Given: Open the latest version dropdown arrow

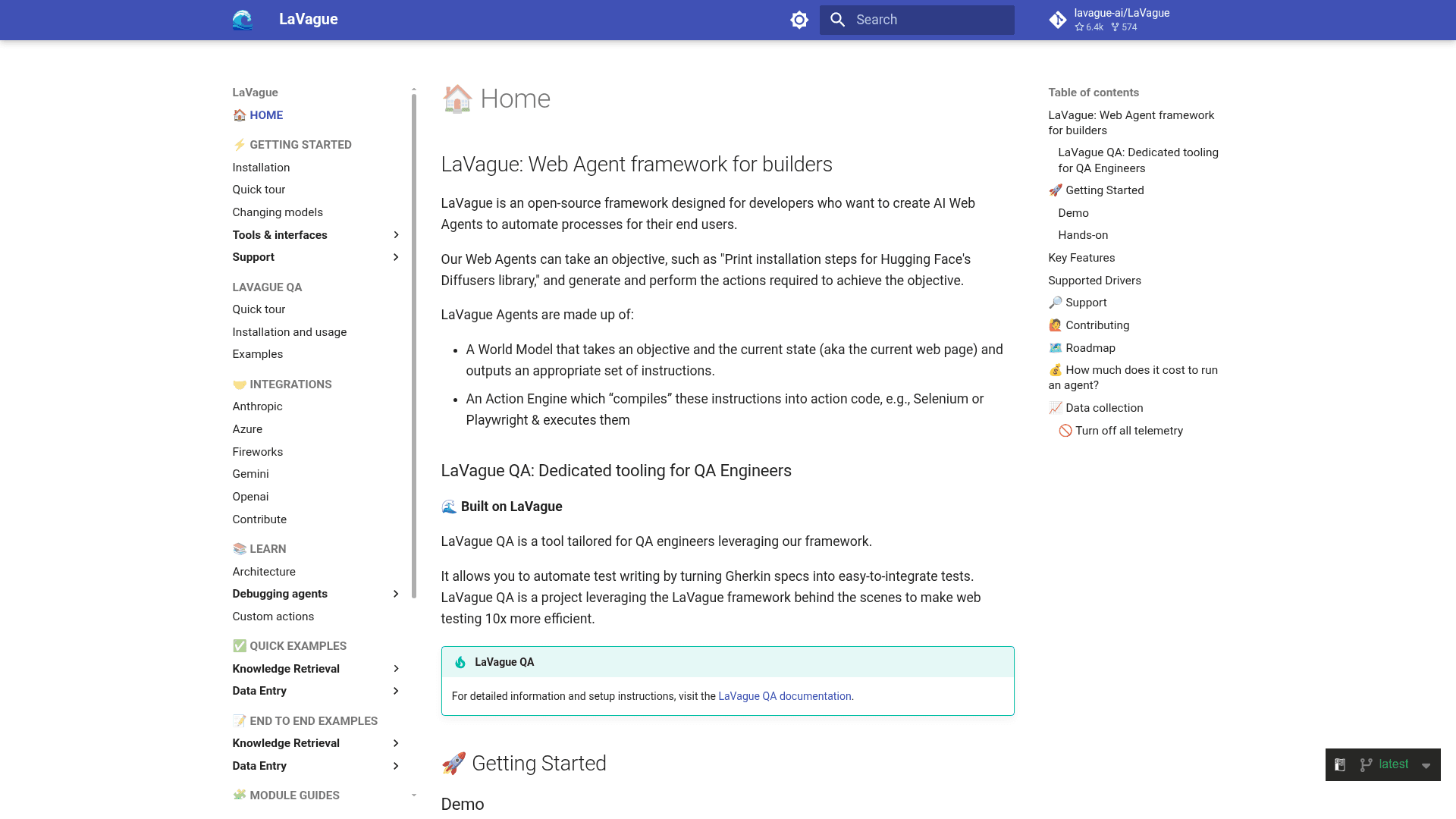Looking at the screenshot, I should 1426,765.
